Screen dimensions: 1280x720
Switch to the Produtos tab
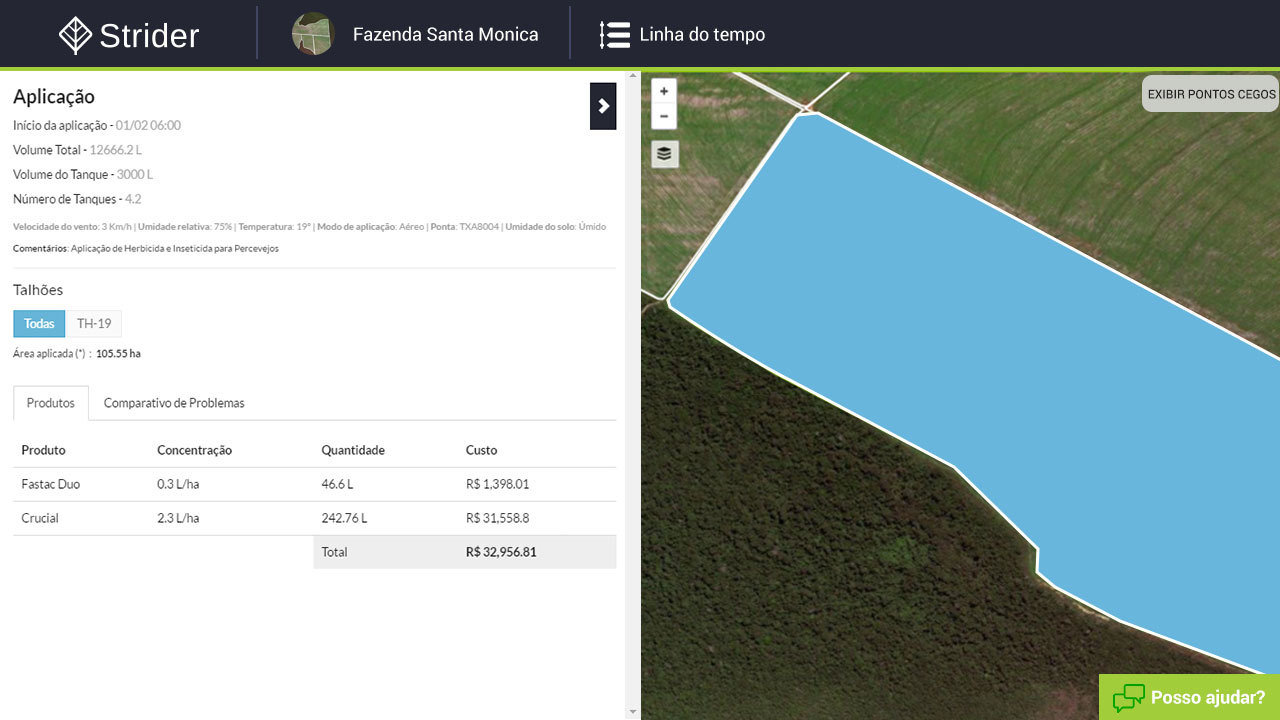click(x=51, y=403)
